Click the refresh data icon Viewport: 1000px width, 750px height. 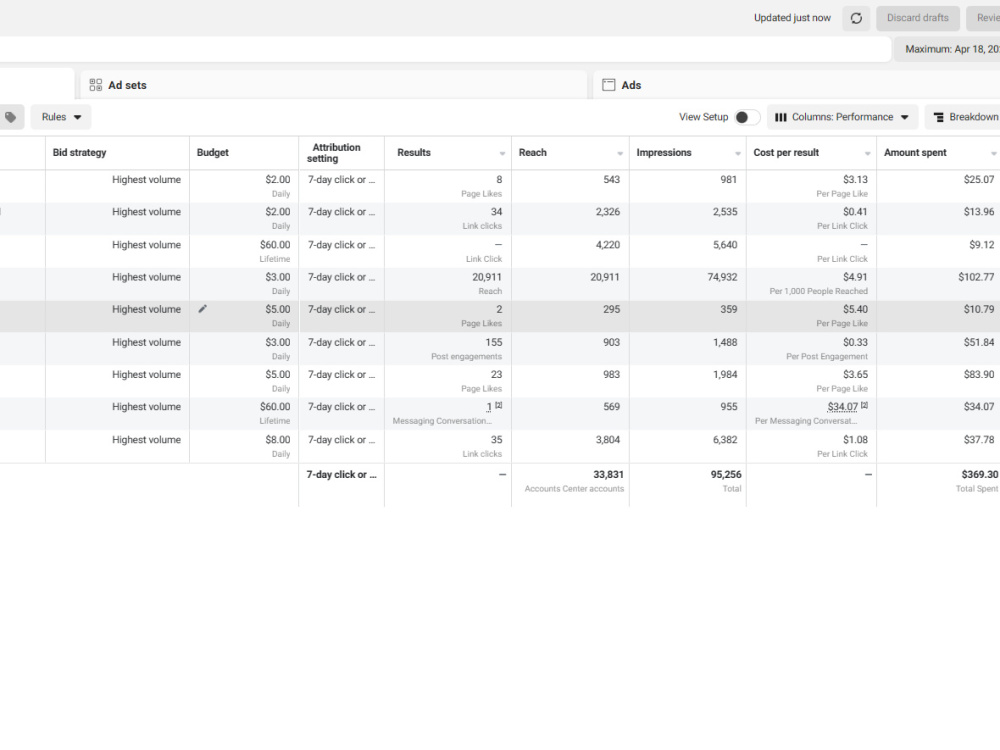coord(856,18)
